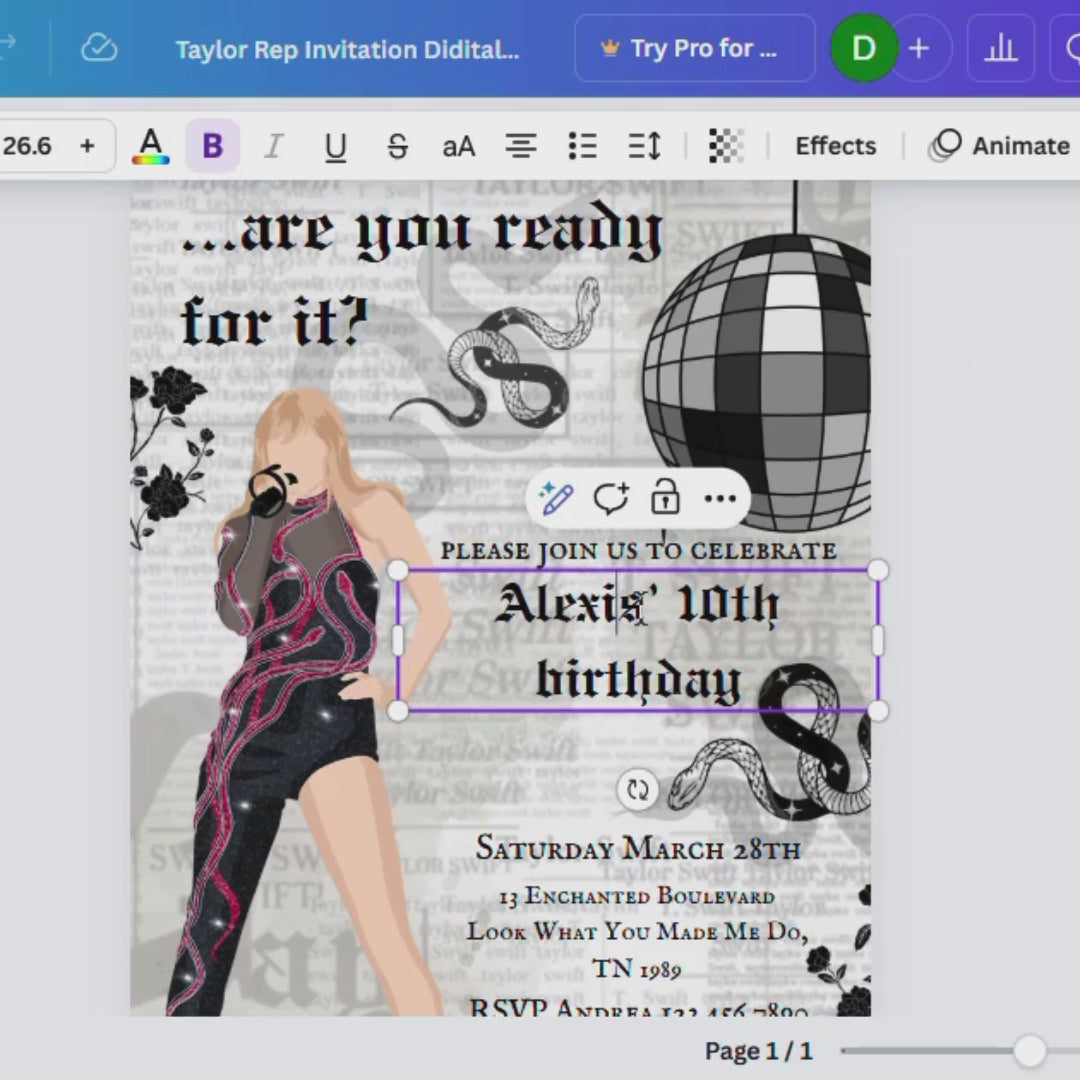This screenshot has height=1080, width=1080.
Task: Open the Effects panel
Action: [x=835, y=146]
